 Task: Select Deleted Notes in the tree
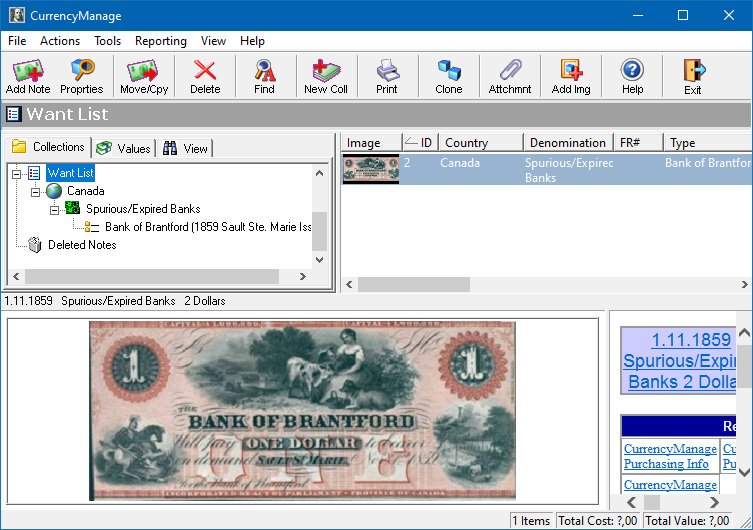point(82,245)
